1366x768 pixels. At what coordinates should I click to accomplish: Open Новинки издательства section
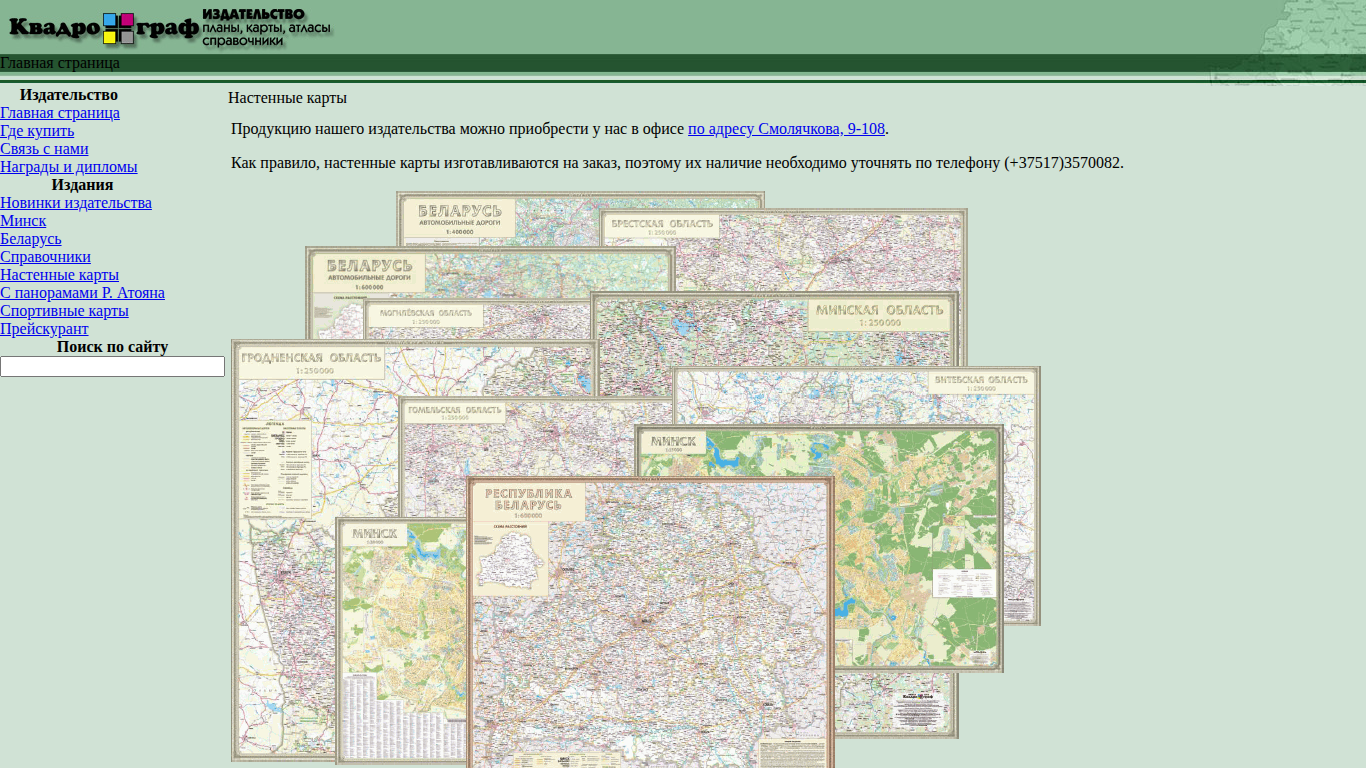click(76, 203)
